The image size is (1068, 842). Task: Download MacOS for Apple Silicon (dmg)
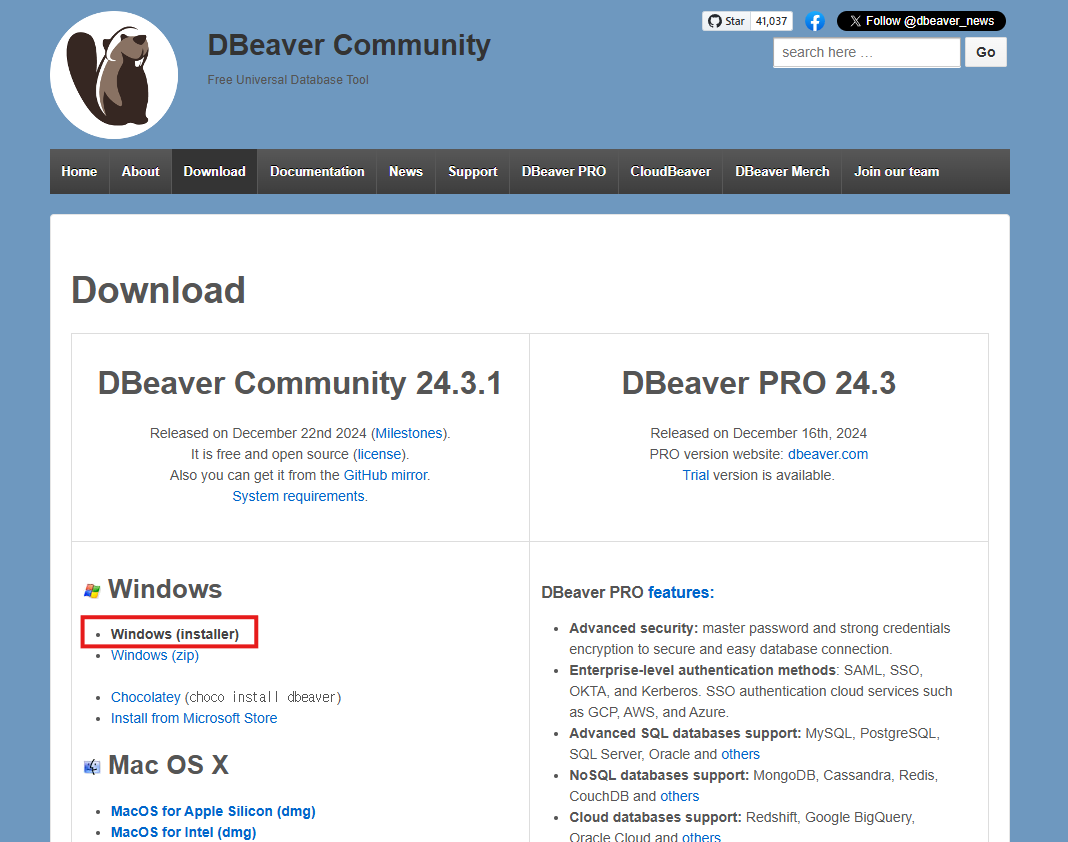point(213,811)
